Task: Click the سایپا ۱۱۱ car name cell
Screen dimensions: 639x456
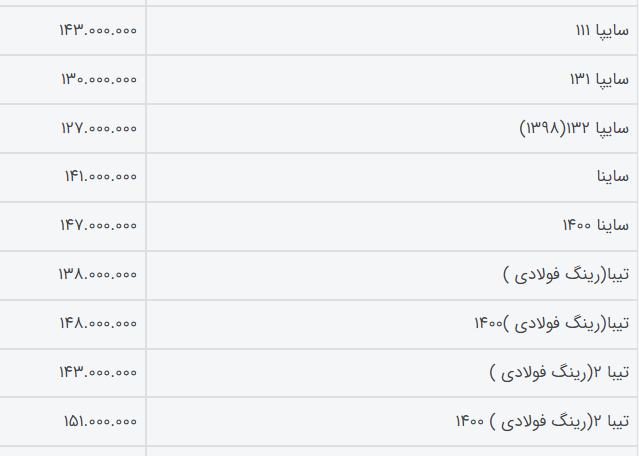Action: [x=602, y=30]
